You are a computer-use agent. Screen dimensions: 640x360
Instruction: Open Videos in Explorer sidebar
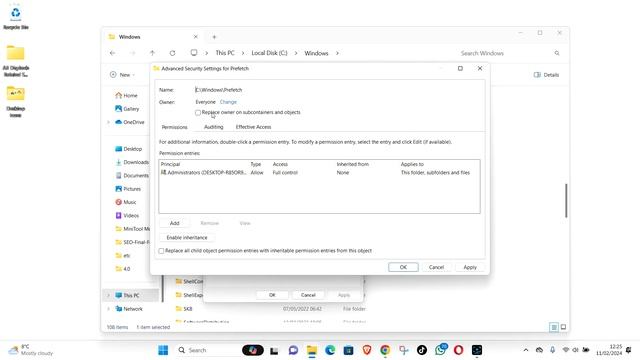[x=127, y=215]
